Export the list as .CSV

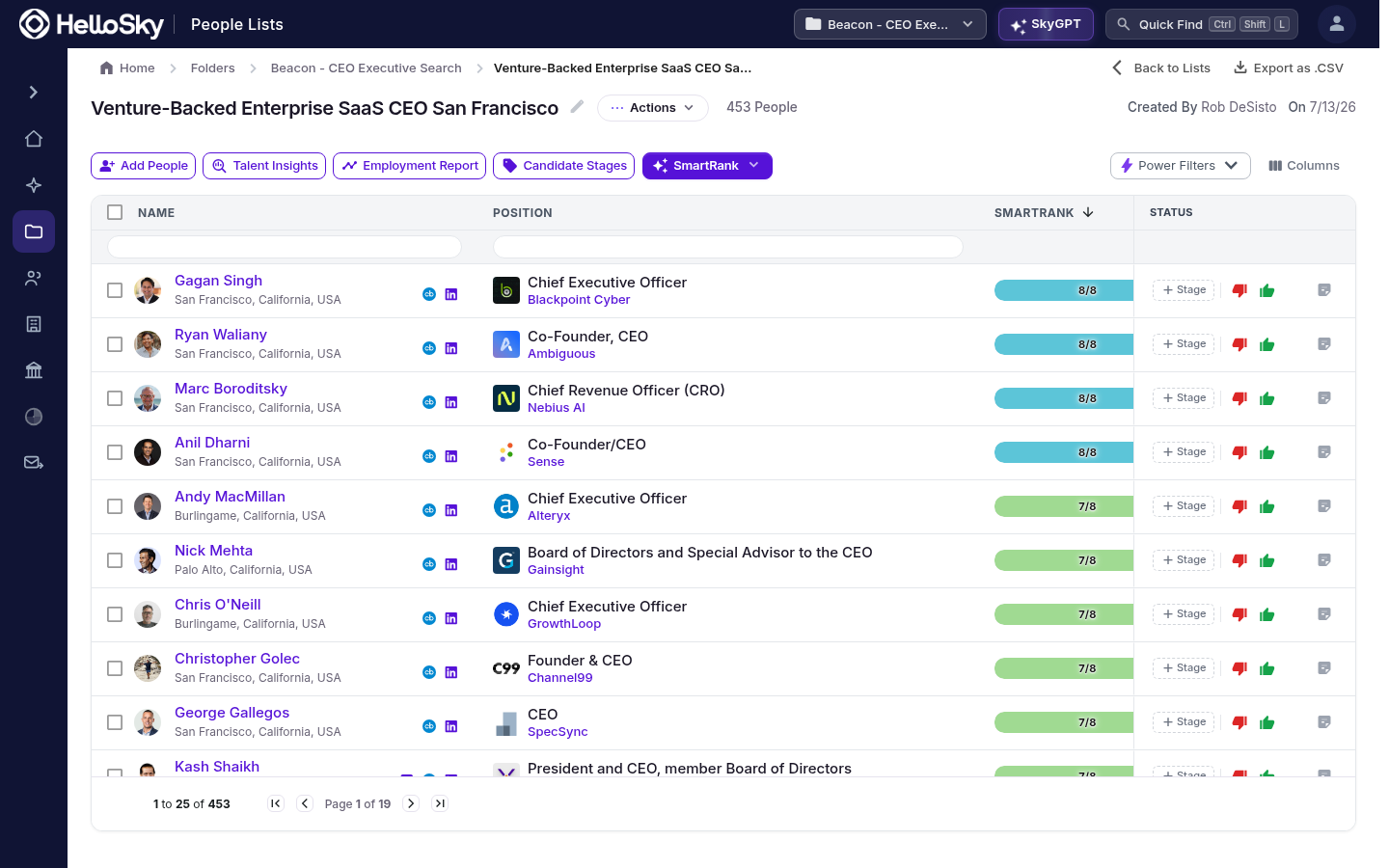(1288, 68)
